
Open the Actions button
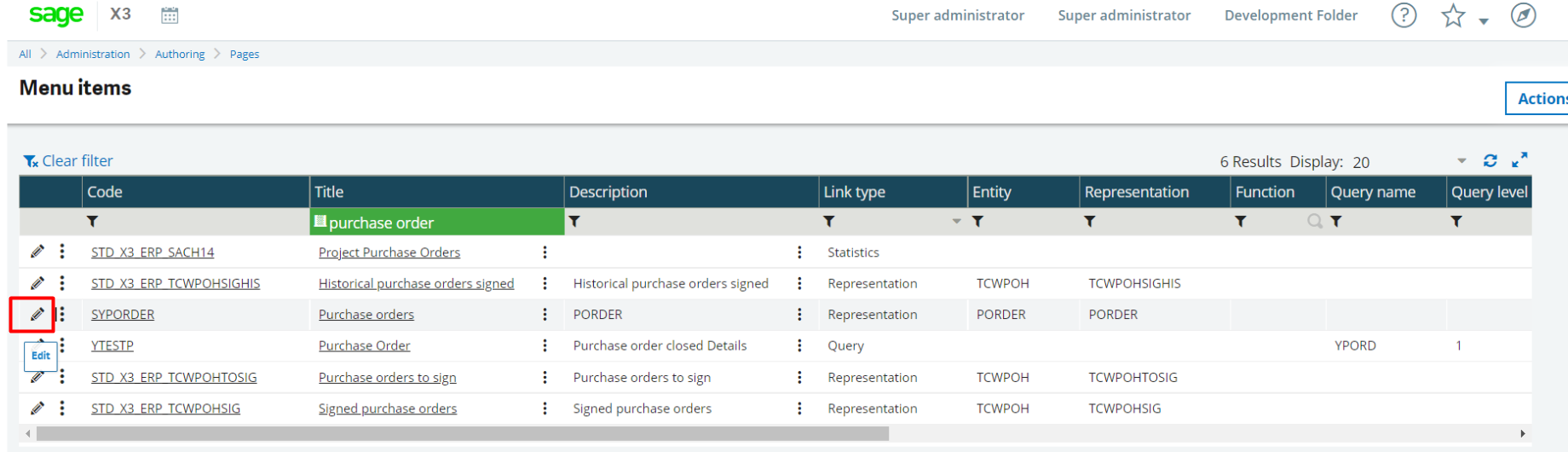[x=1540, y=99]
